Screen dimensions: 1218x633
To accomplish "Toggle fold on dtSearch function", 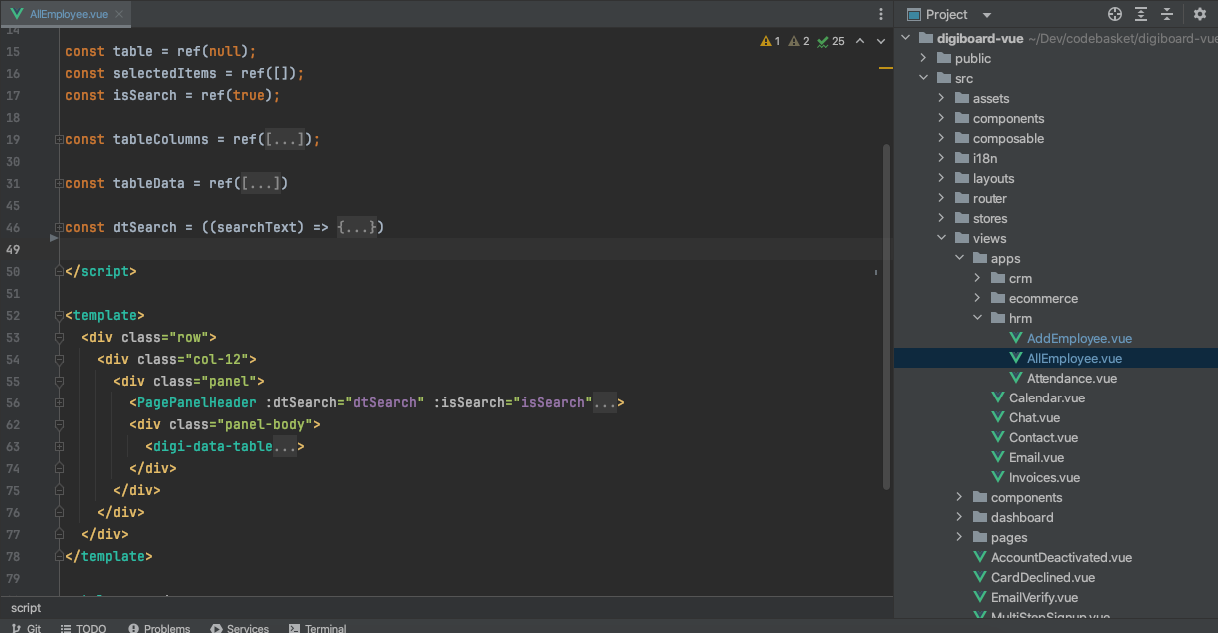I will (60, 228).
